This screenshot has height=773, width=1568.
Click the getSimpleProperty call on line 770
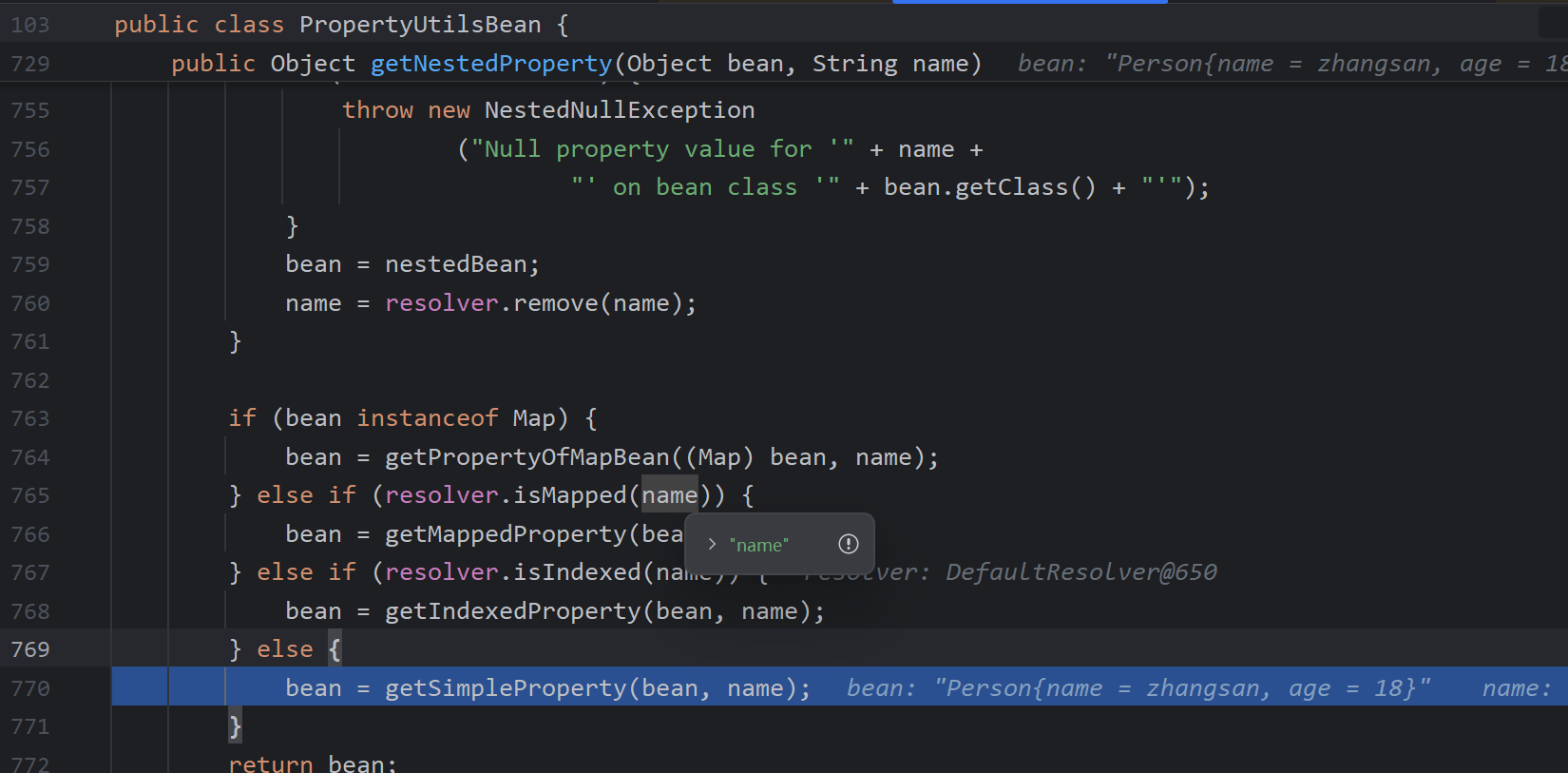pos(506,687)
